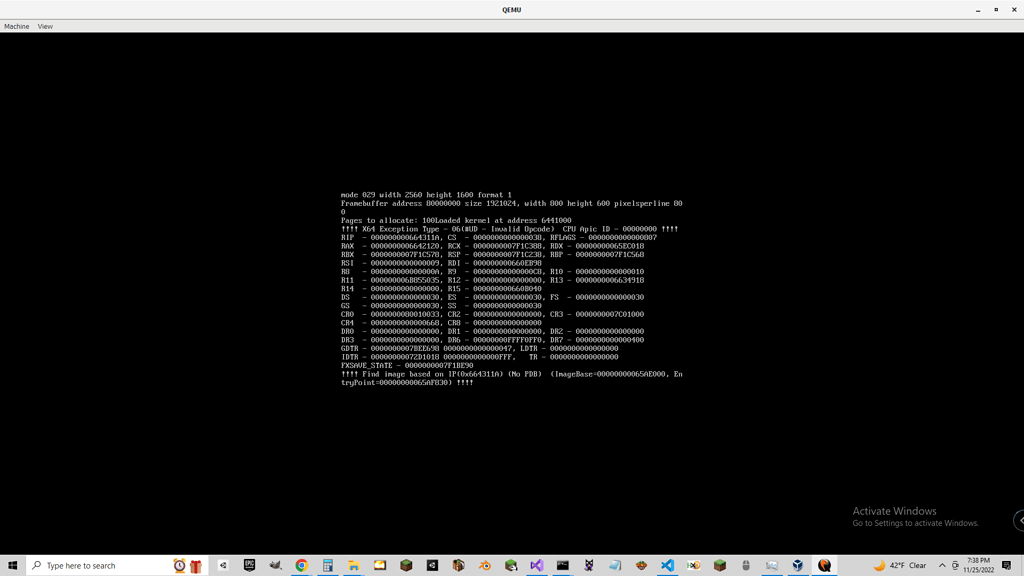Open the Windows Terminal from the taskbar
The width and height of the screenshot is (1024, 576).
pos(562,565)
